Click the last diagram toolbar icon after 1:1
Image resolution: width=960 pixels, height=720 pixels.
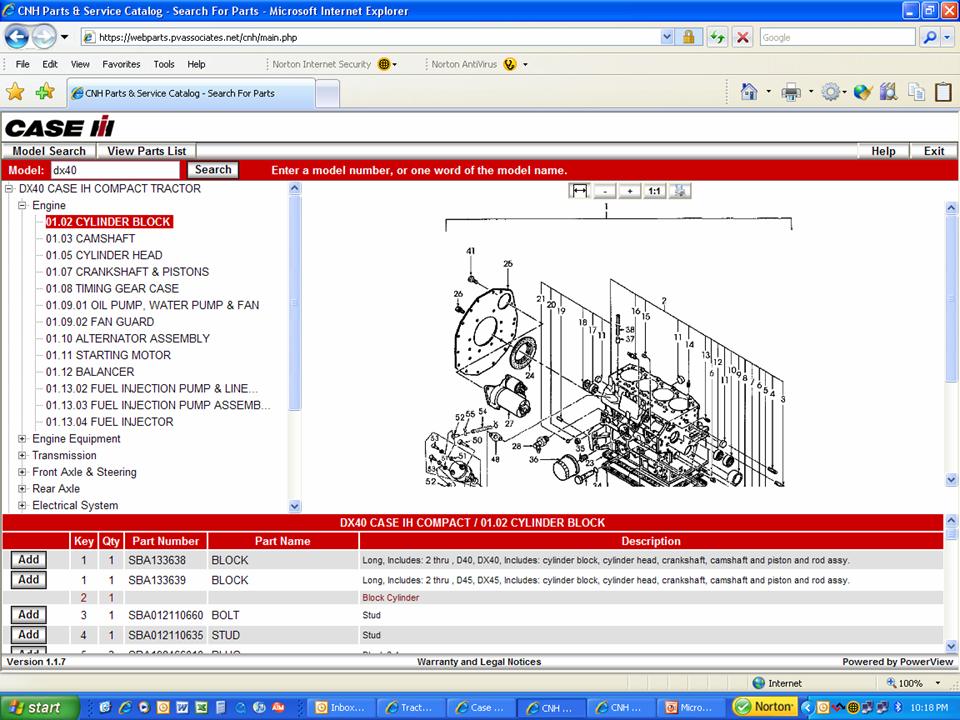point(679,191)
